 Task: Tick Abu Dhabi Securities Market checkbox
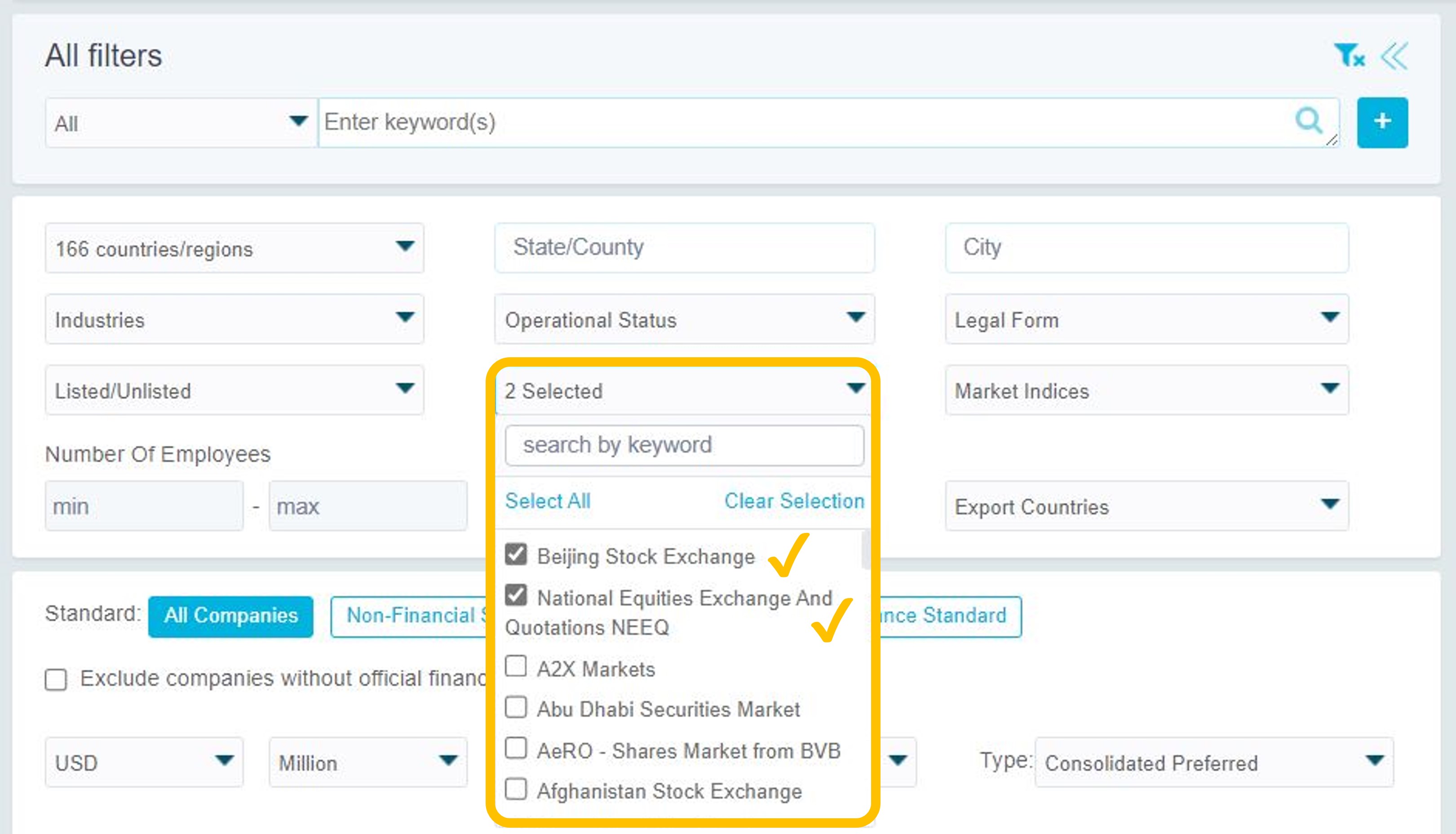pyautogui.click(x=516, y=707)
